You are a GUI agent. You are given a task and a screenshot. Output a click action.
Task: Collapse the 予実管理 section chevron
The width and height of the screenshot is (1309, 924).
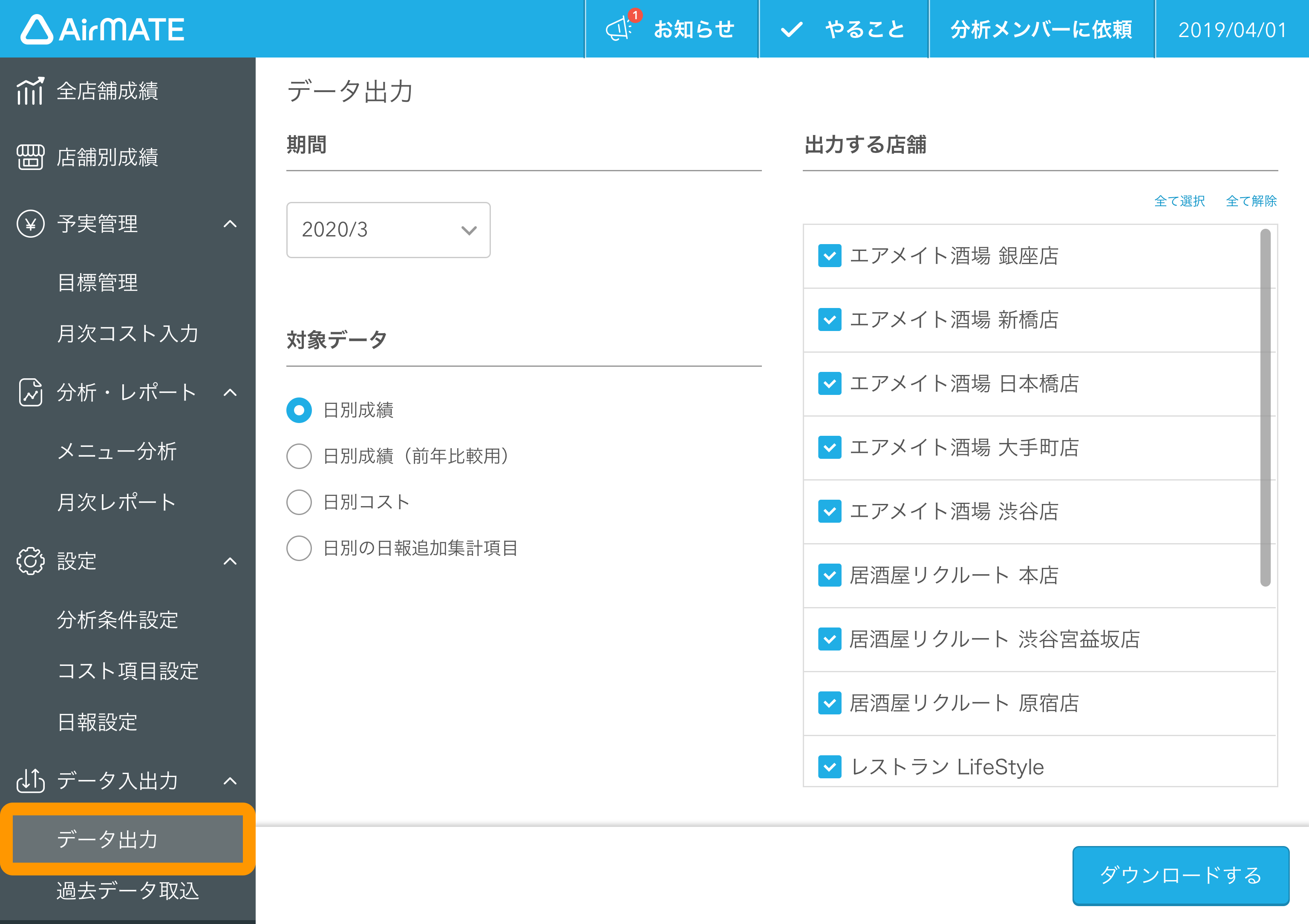coord(230,224)
